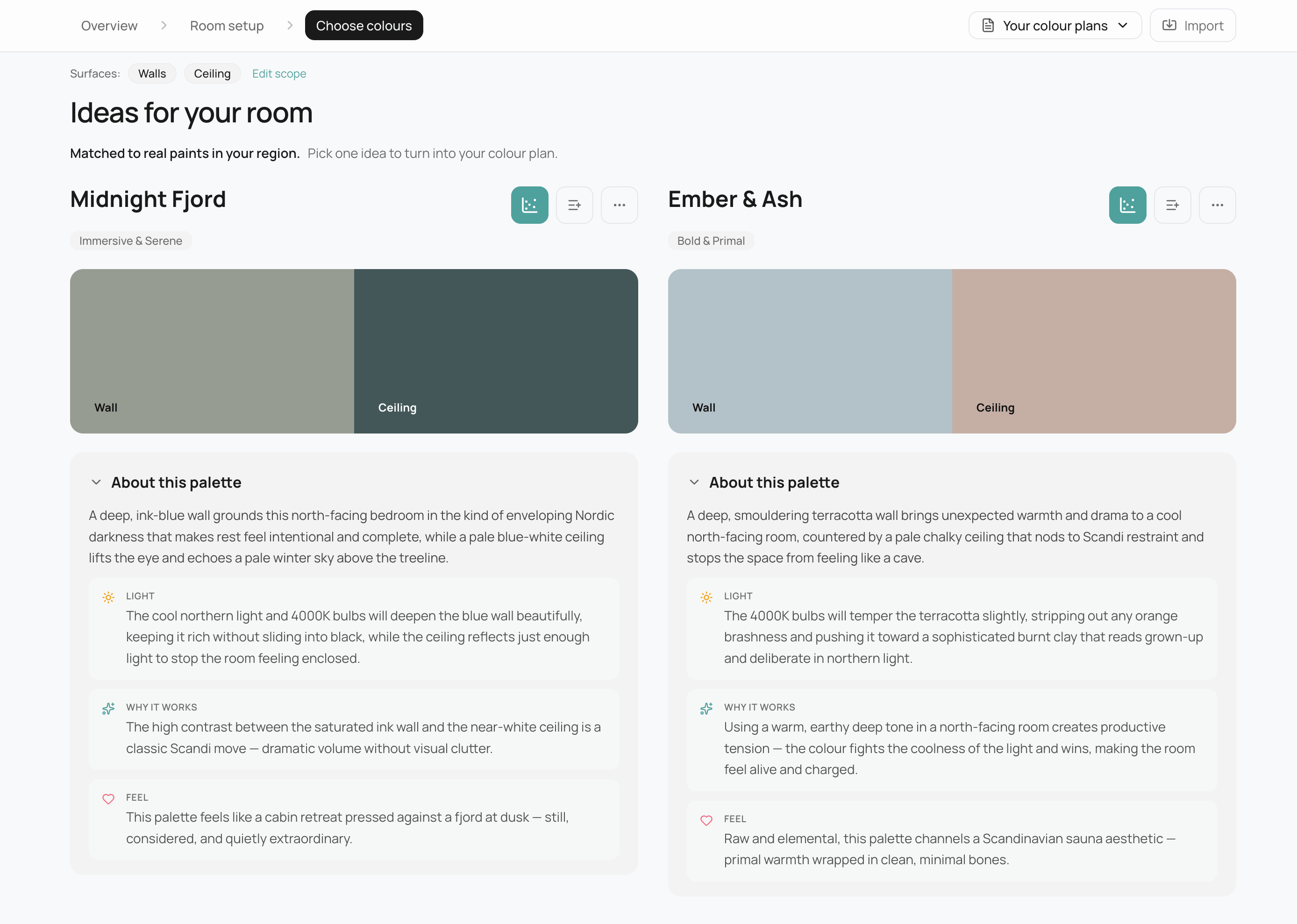Image resolution: width=1297 pixels, height=924 pixels.
Task: Click the document icon beside Your colour plans
Action: click(x=987, y=25)
